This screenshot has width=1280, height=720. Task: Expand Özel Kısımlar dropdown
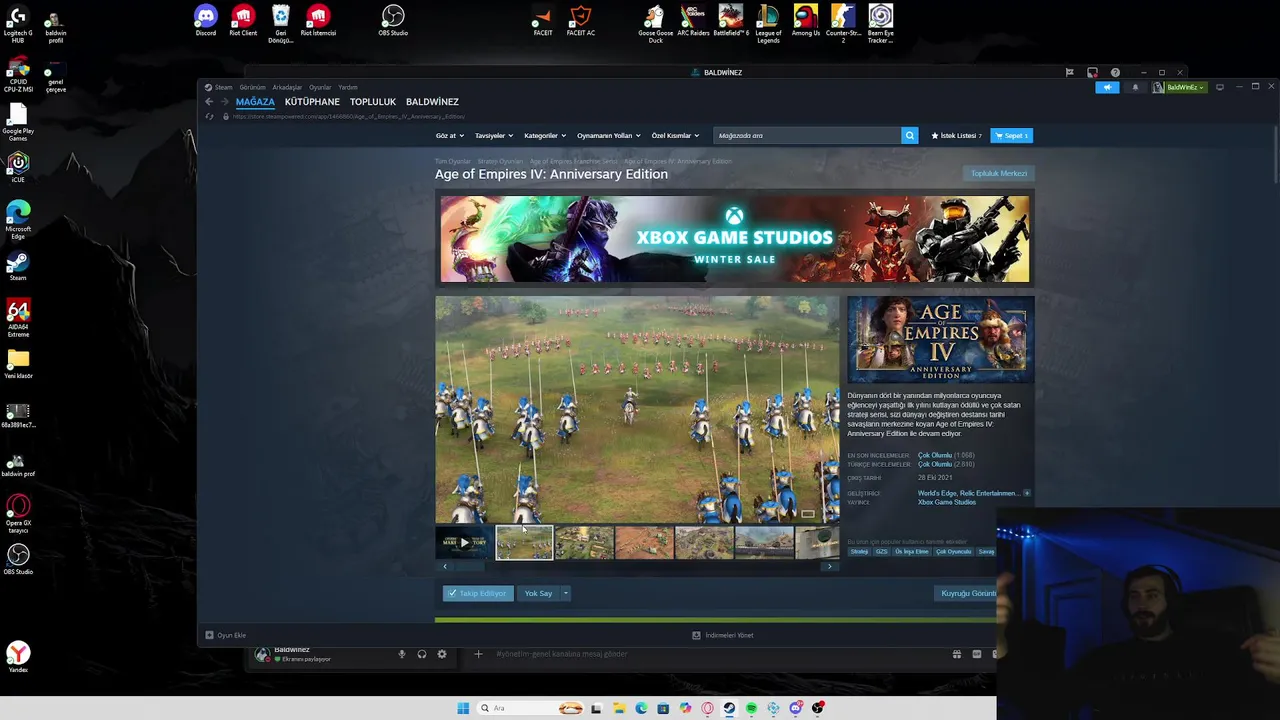click(x=675, y=135)
